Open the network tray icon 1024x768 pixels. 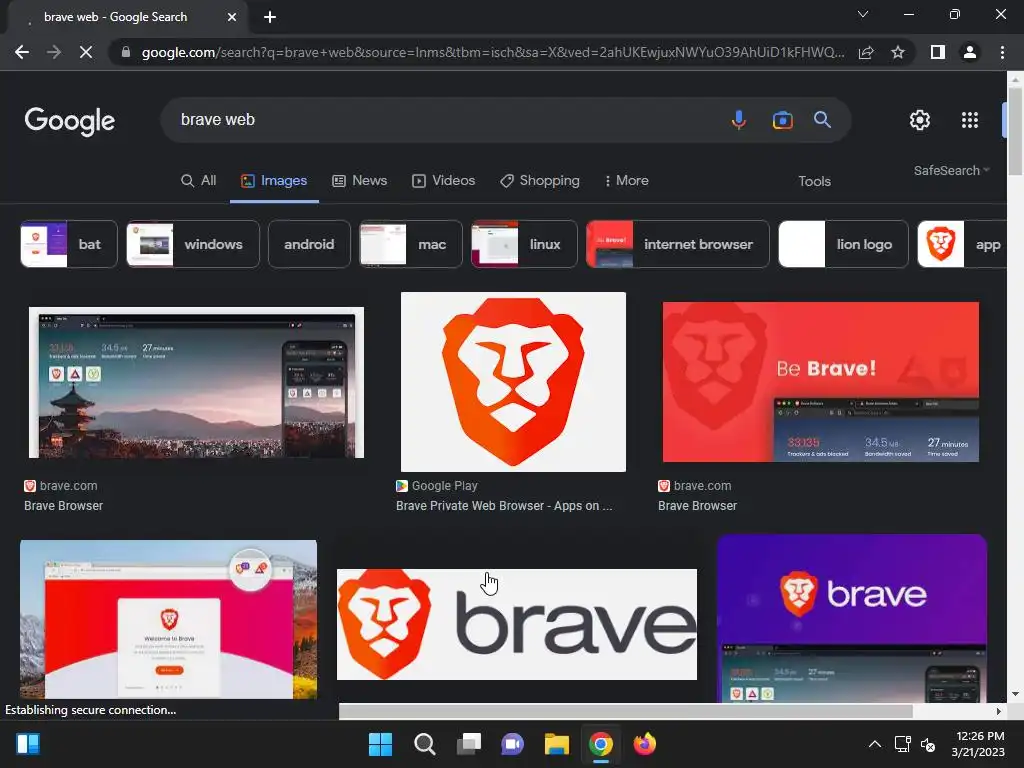[x=902, y=744]
